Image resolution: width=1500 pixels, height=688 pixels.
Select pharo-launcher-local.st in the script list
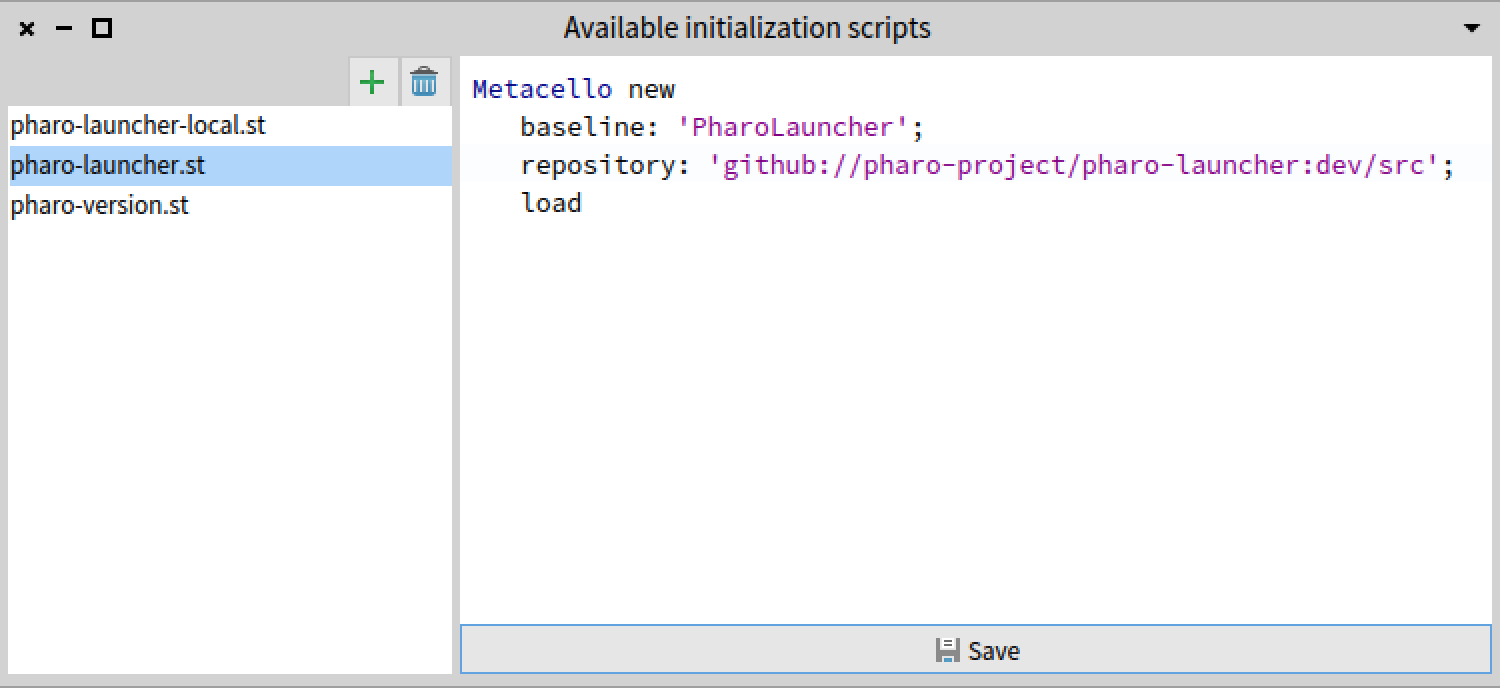tap(230, 126)
